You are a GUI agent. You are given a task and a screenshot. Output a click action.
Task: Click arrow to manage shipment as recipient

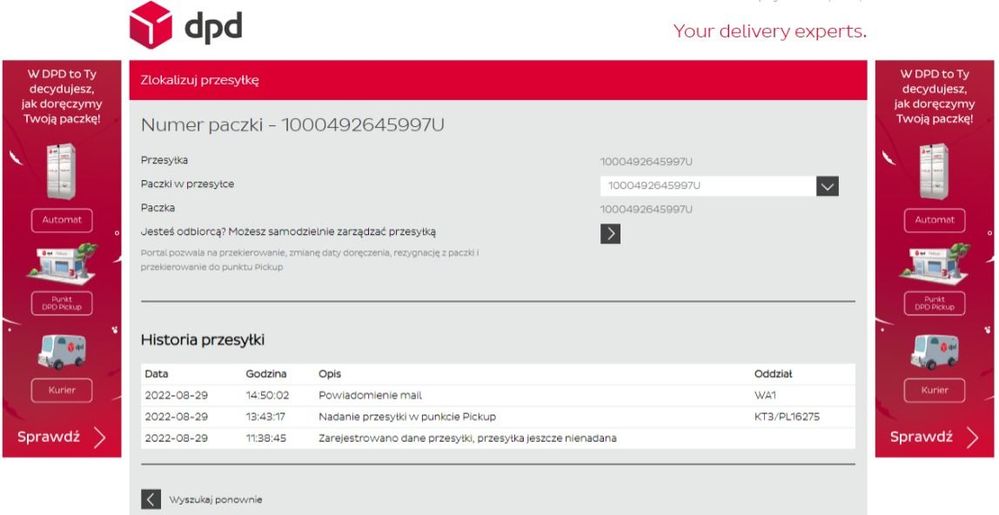click(610, 234)
